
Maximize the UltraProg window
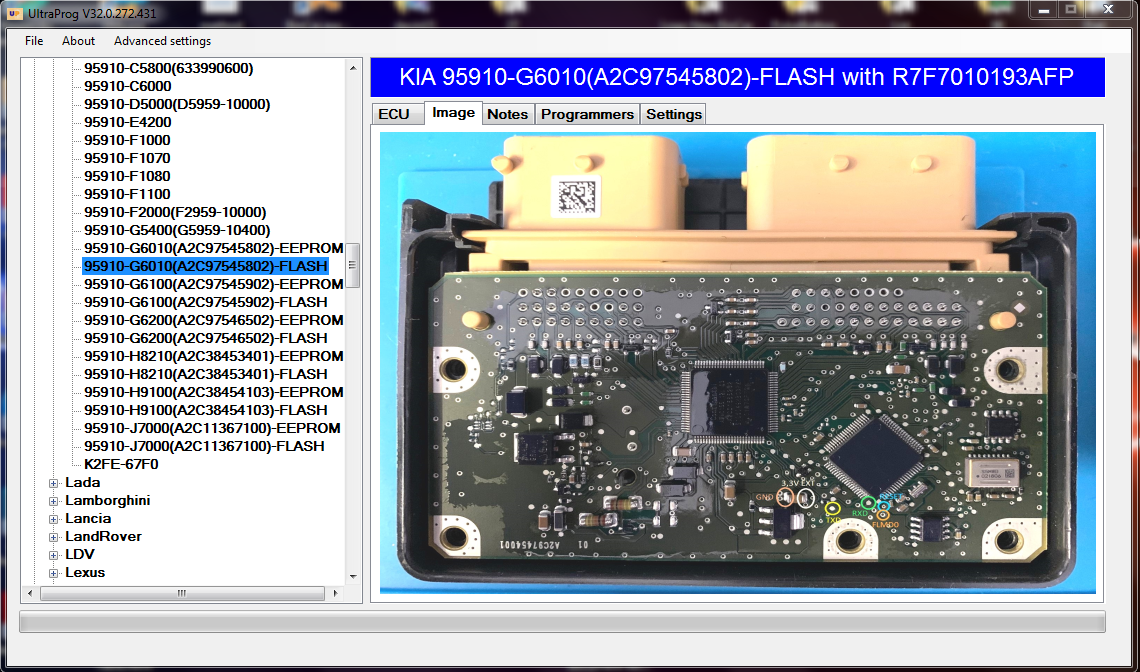click(1070, 10)
